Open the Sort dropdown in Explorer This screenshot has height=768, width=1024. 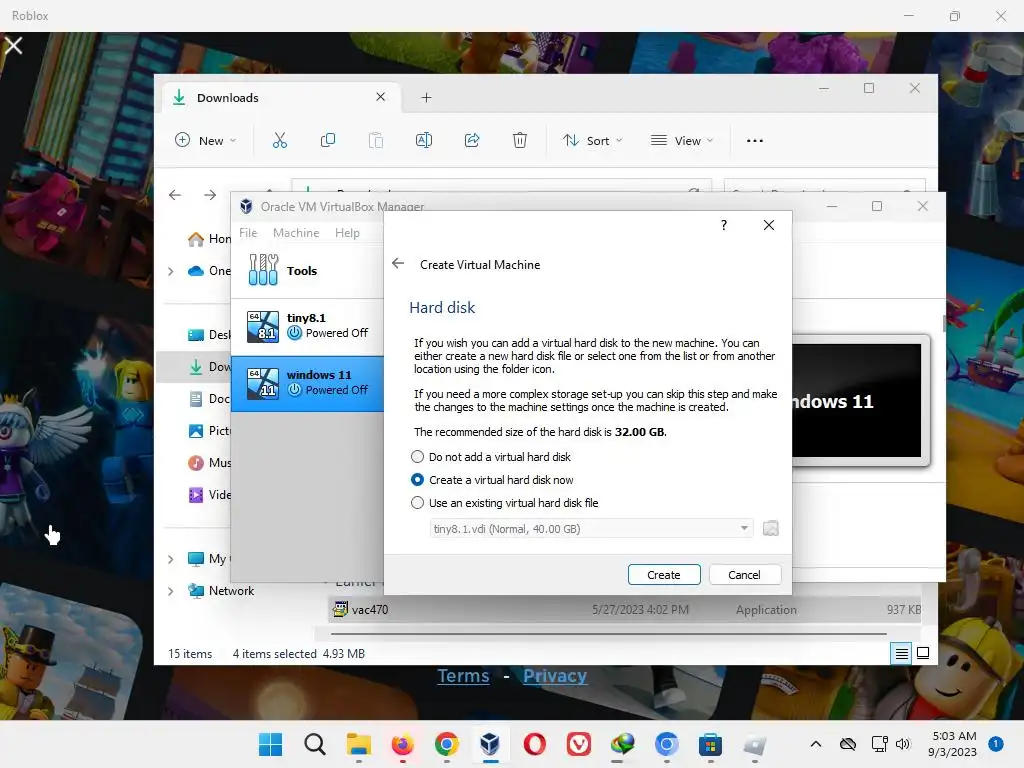pyautogui.click(x=592, y=140)
